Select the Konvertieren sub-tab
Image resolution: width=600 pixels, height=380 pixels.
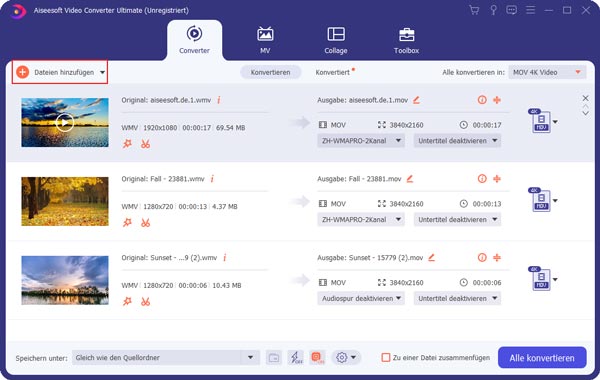pos(271,72)
